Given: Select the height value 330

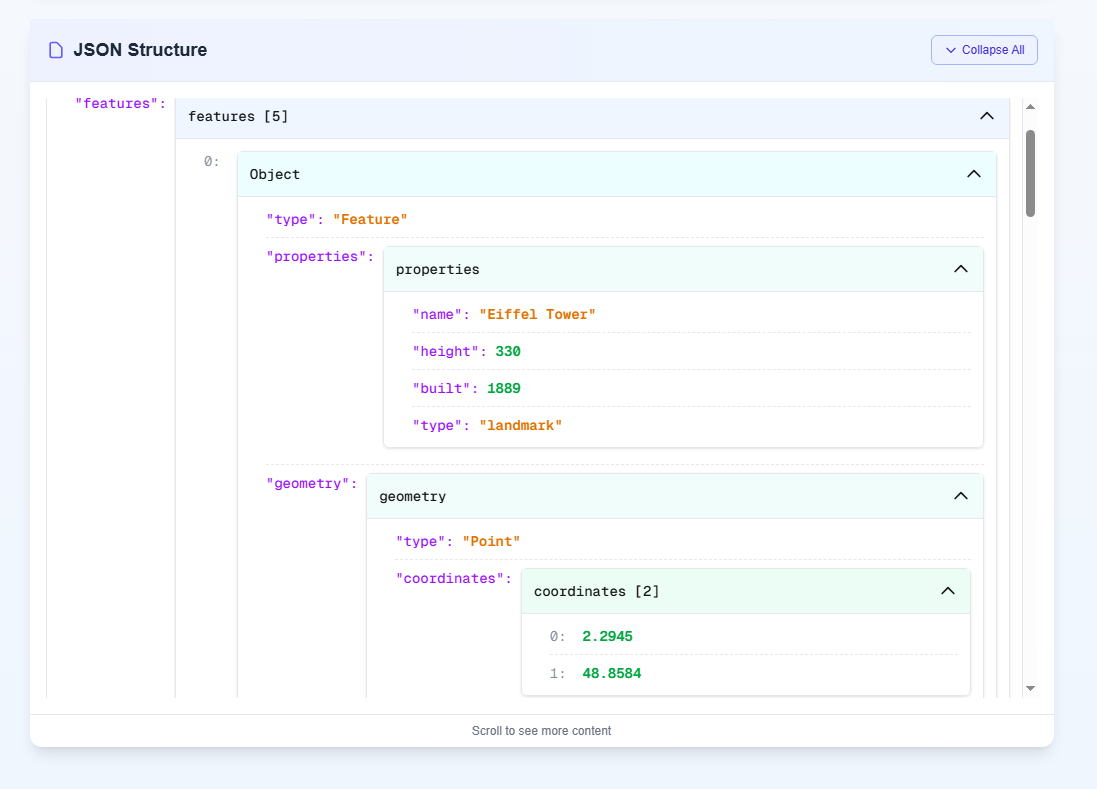Looking at the screenshot, I should (508, 352).
